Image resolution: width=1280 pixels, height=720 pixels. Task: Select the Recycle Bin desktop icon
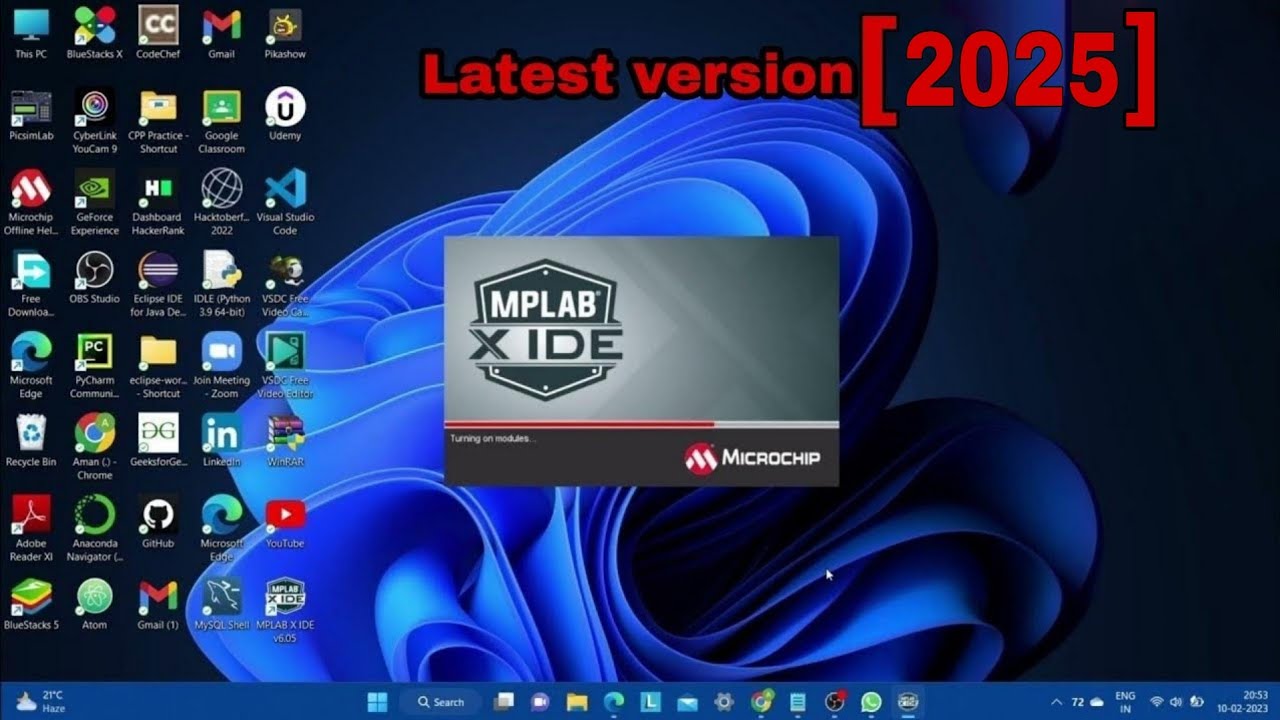pyautogui.click(x=31, y=441)
